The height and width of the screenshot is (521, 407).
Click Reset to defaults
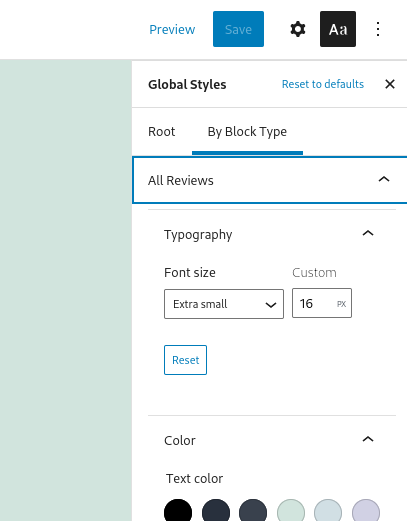tap(323, 84)
